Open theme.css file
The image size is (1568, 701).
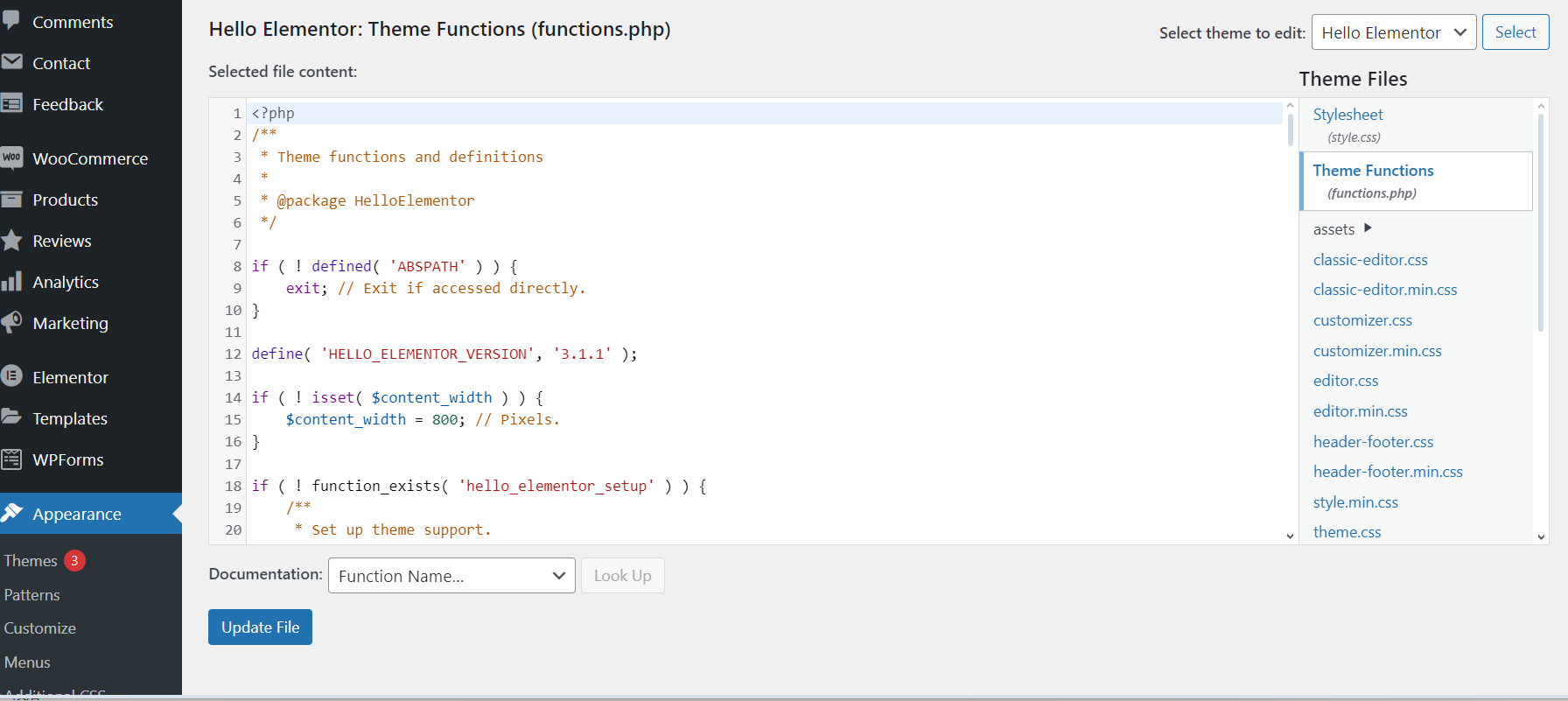pyautogui.click(x=1347, y=532)
